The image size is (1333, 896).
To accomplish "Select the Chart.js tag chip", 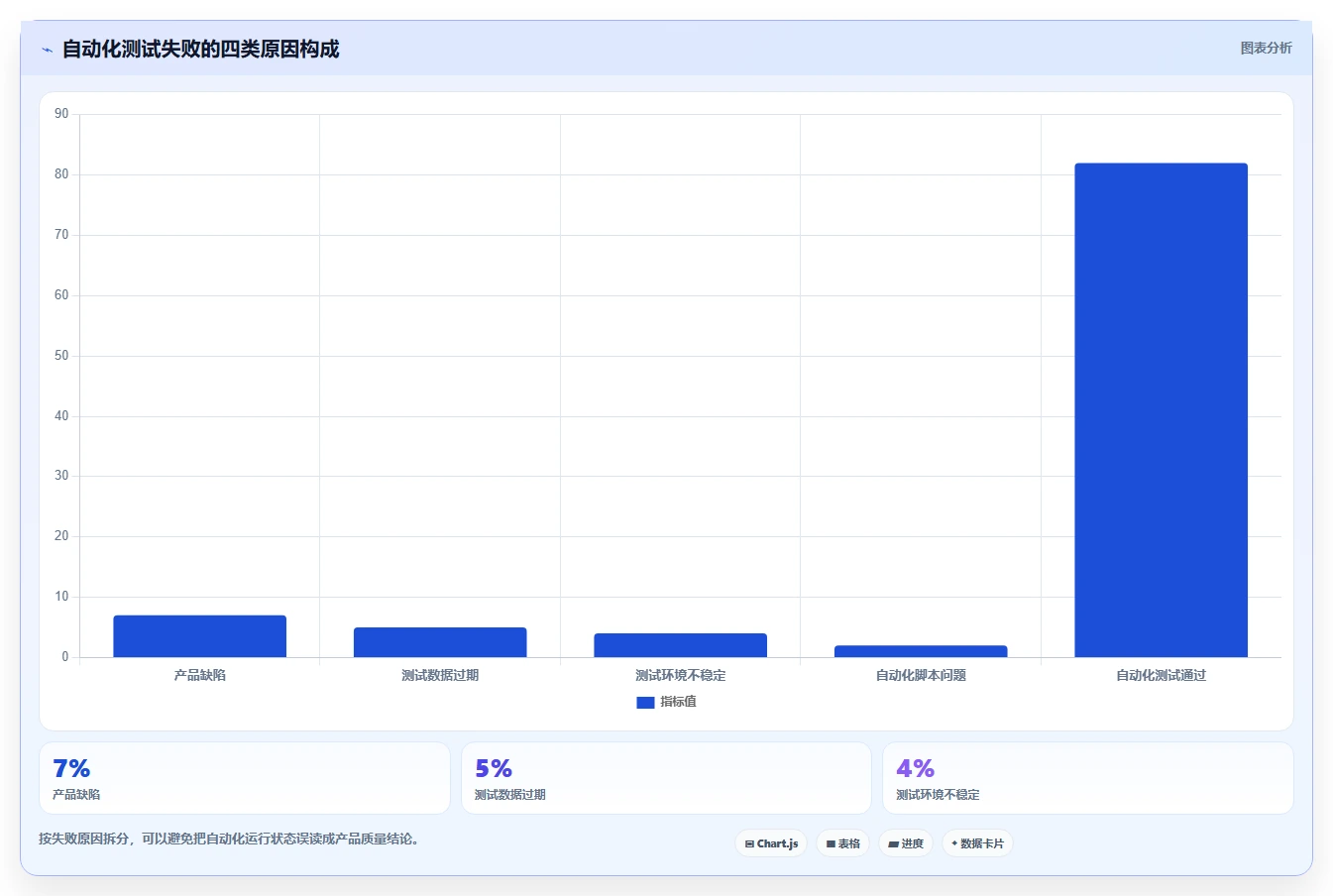I will point(771,843).
